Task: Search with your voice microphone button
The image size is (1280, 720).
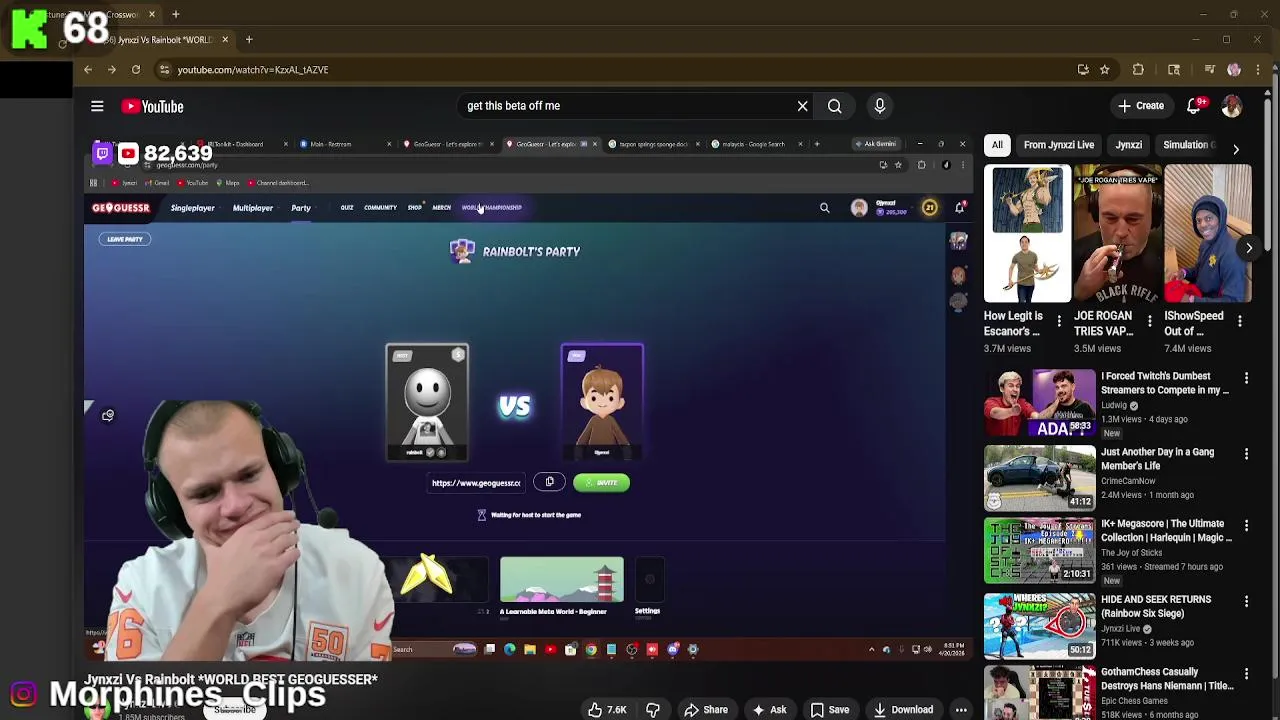Action: [x=880, y=106]
